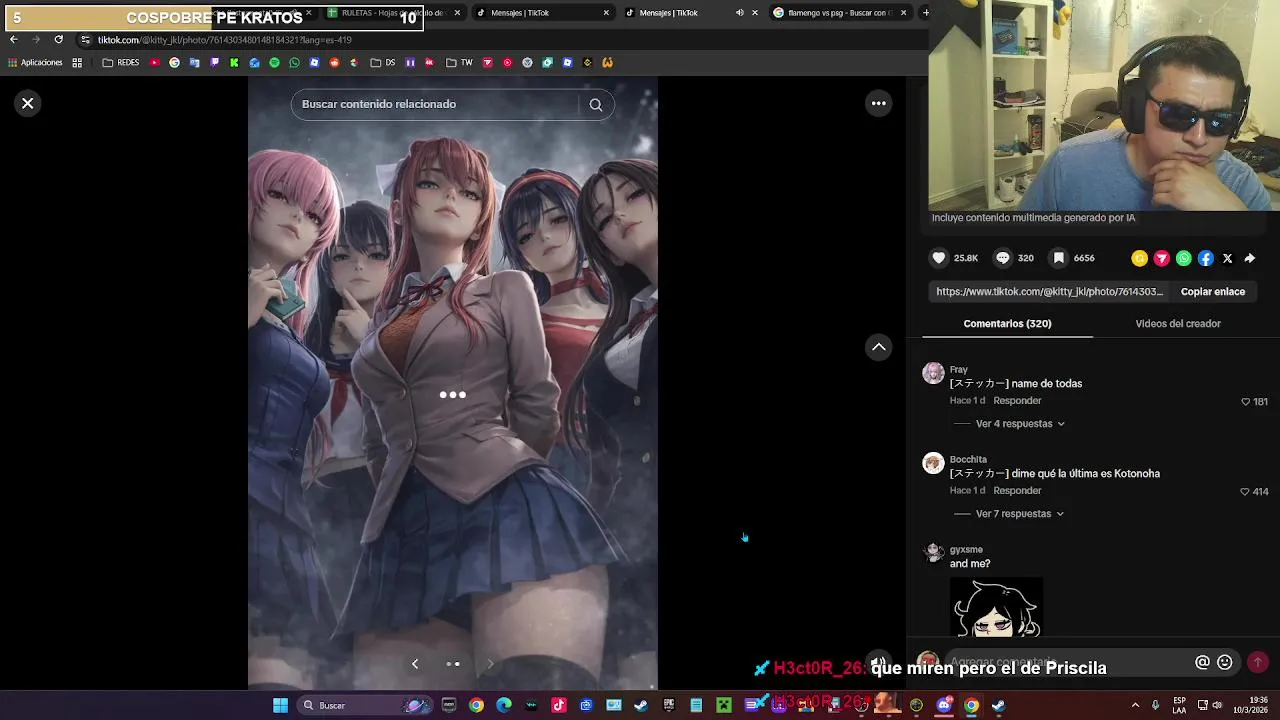This screenshot has width=1280, height=720.
Task: Repost using the yellow repost icon
Action: 1139,258
